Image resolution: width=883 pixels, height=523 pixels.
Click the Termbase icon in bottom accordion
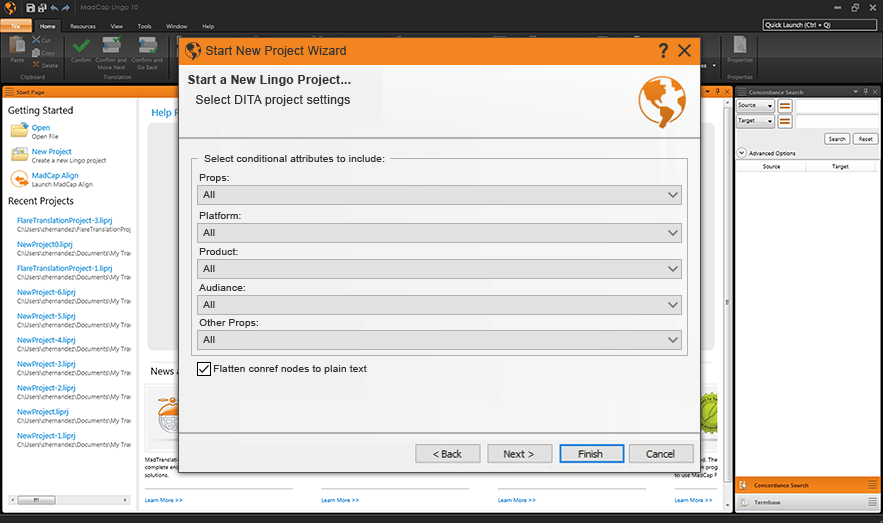743,502
